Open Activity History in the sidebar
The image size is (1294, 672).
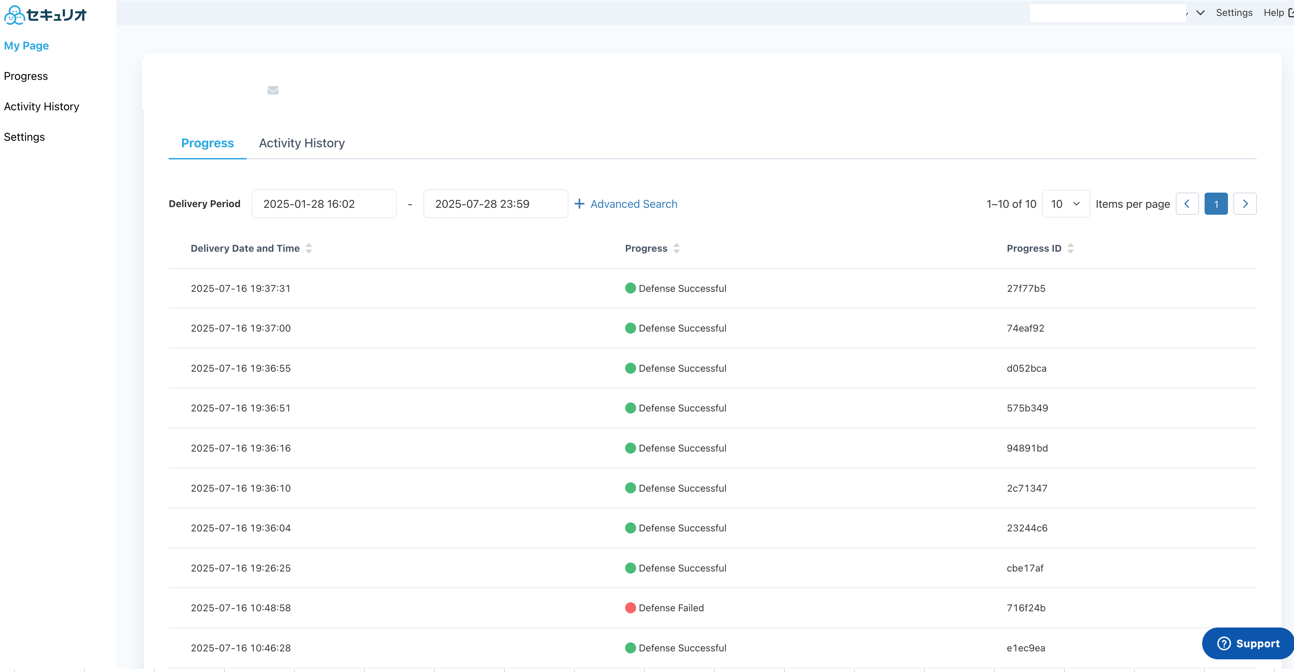41,106
